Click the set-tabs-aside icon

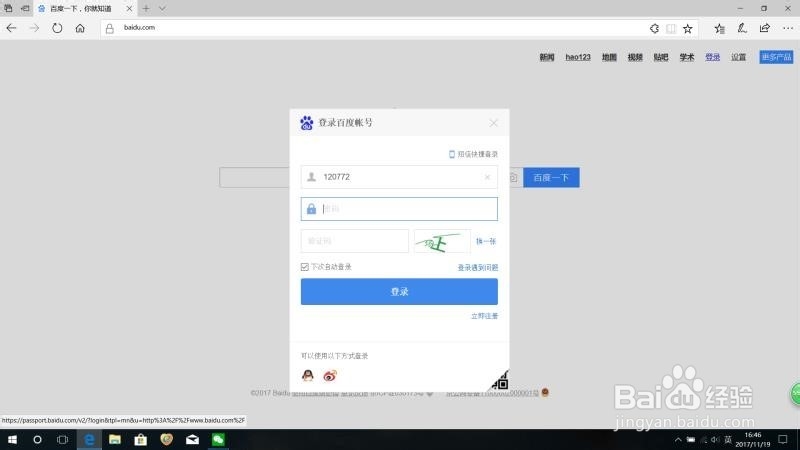coord(24,8)
